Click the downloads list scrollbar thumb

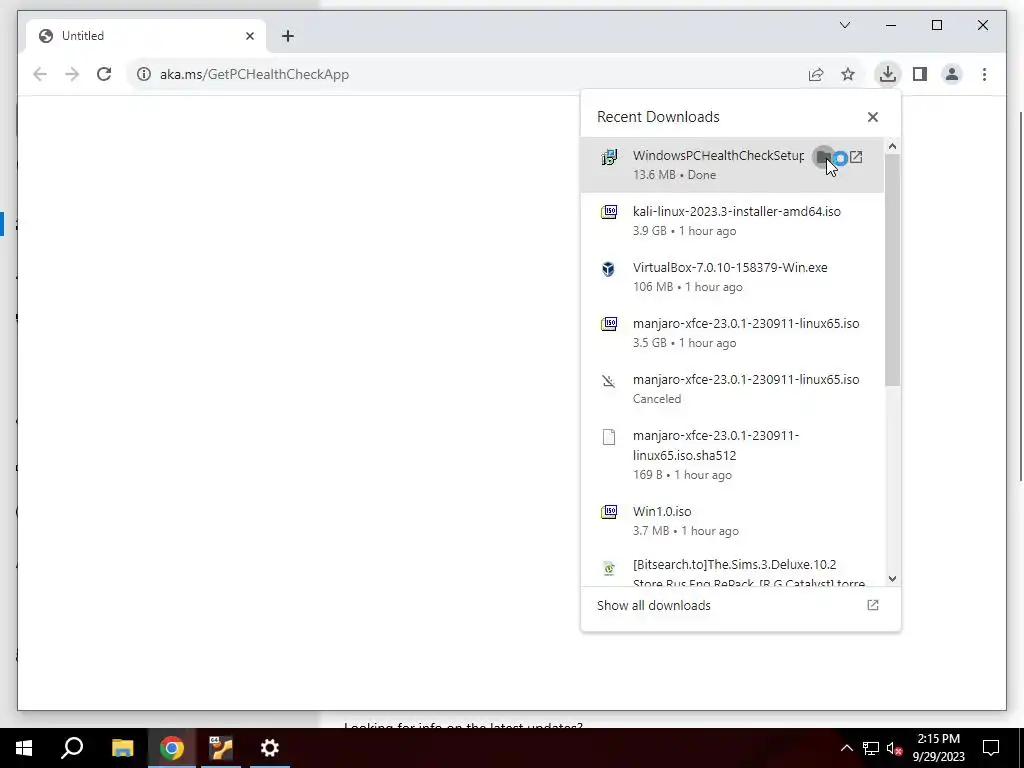click(892, 270)
